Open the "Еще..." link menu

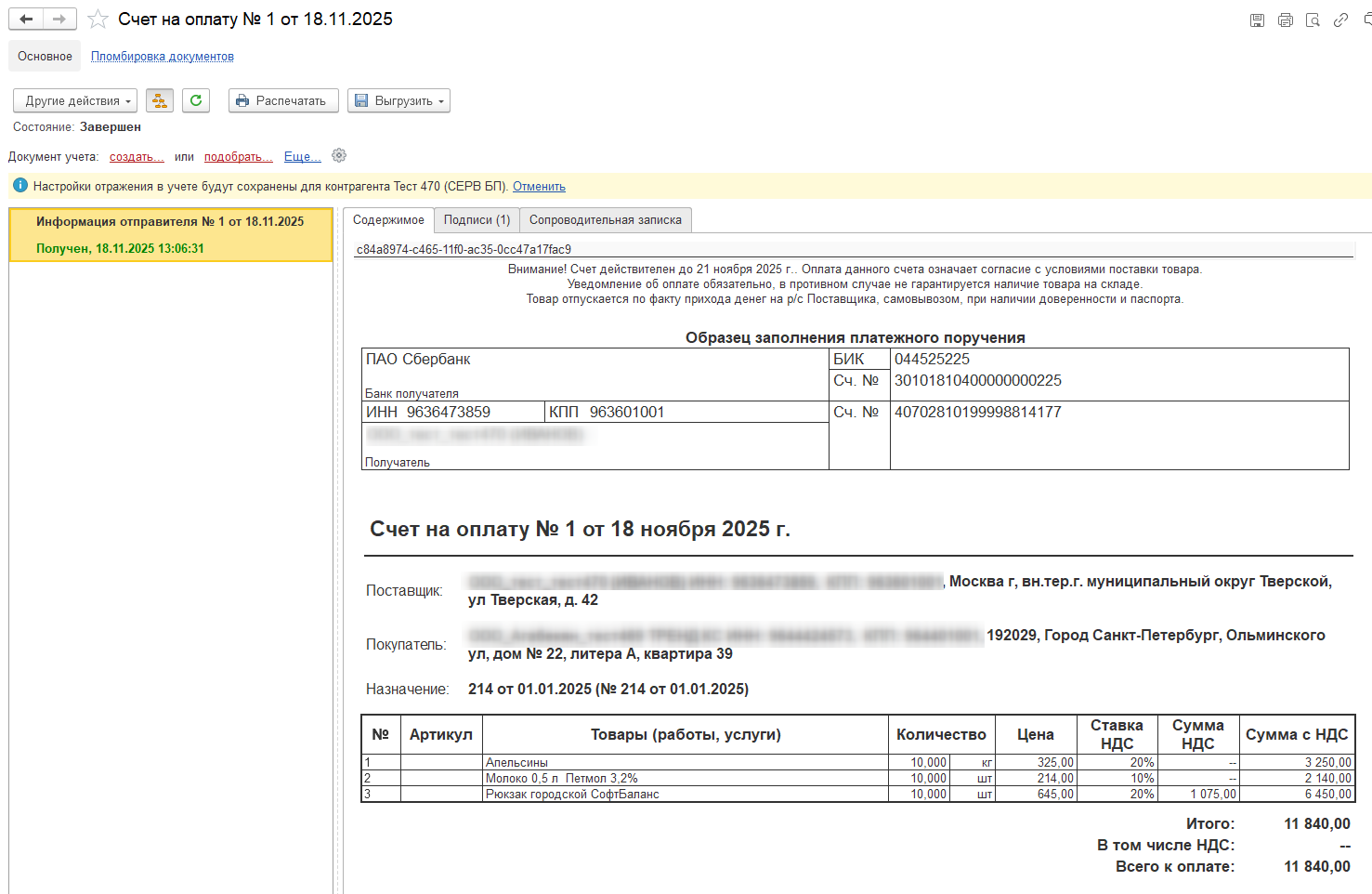pyautogui.click(x=302, y=157)
